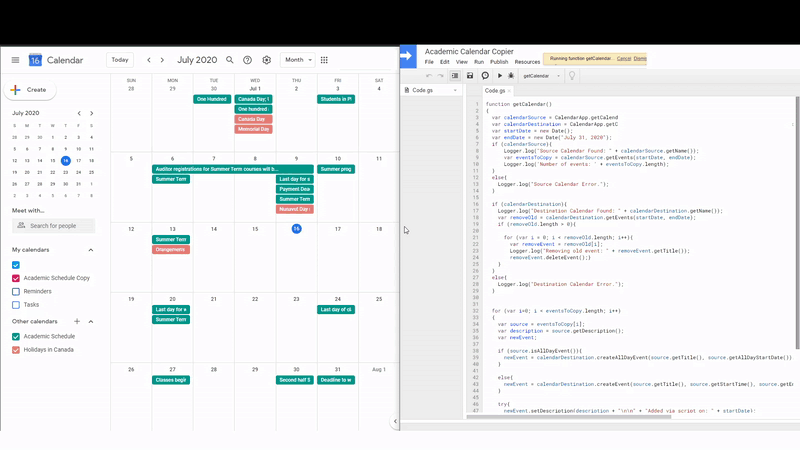
Task: Click the editor's vertical scrollbar
Action: pos(797,224)
